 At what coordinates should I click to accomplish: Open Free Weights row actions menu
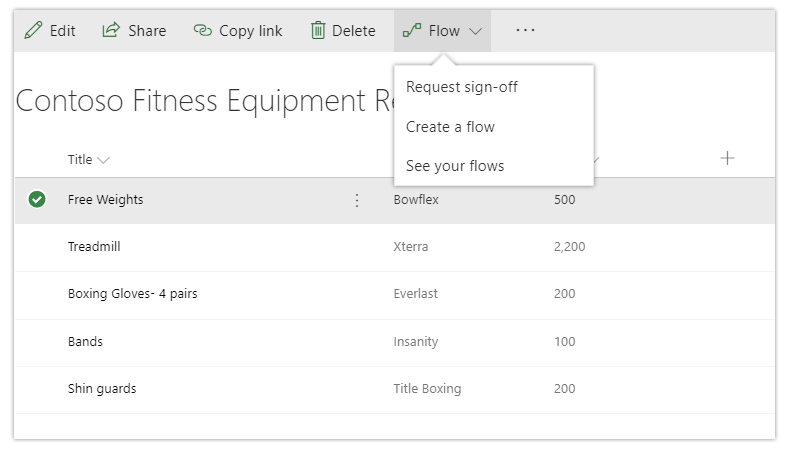[357, 200]
